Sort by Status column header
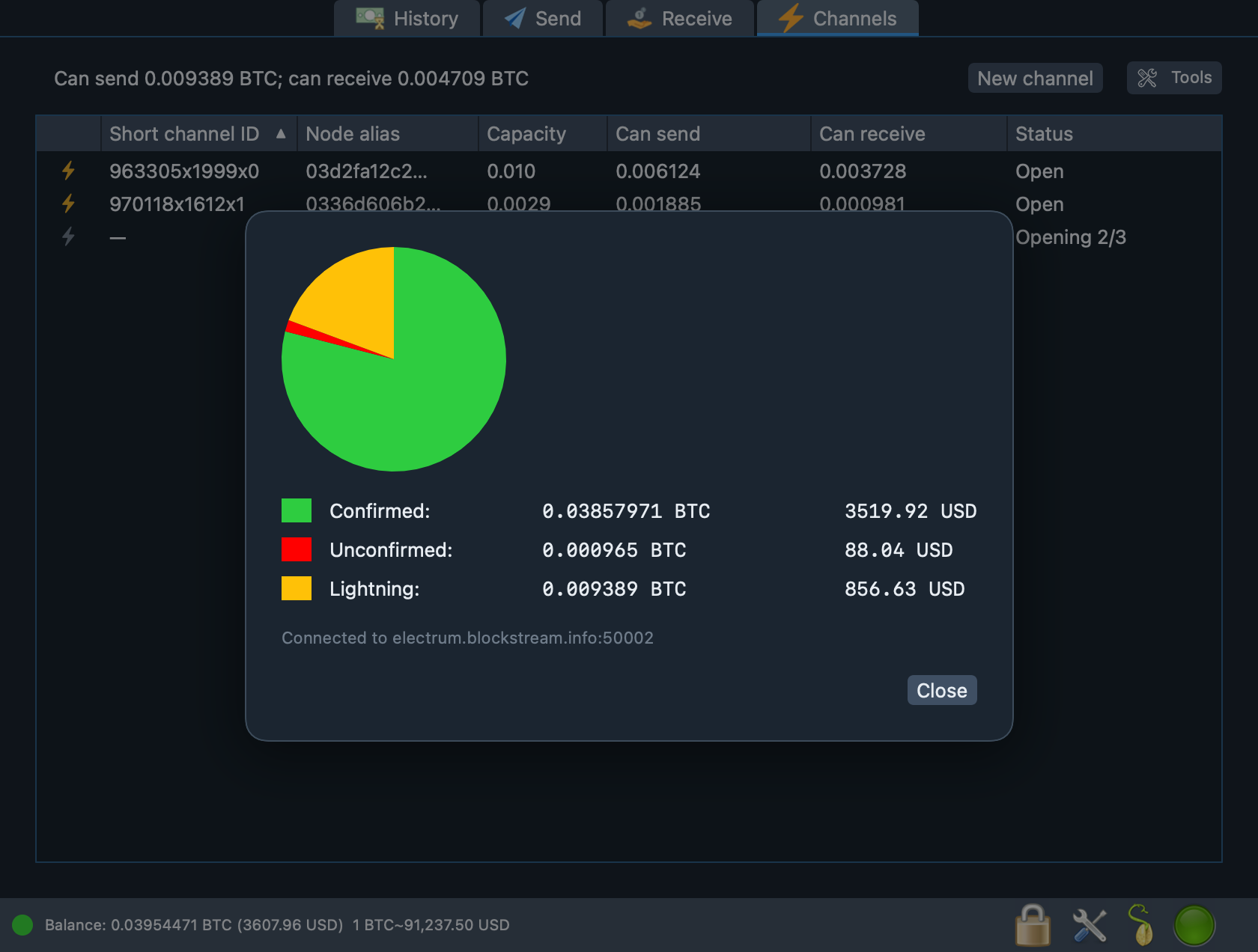 click(x=1114, y=134)
